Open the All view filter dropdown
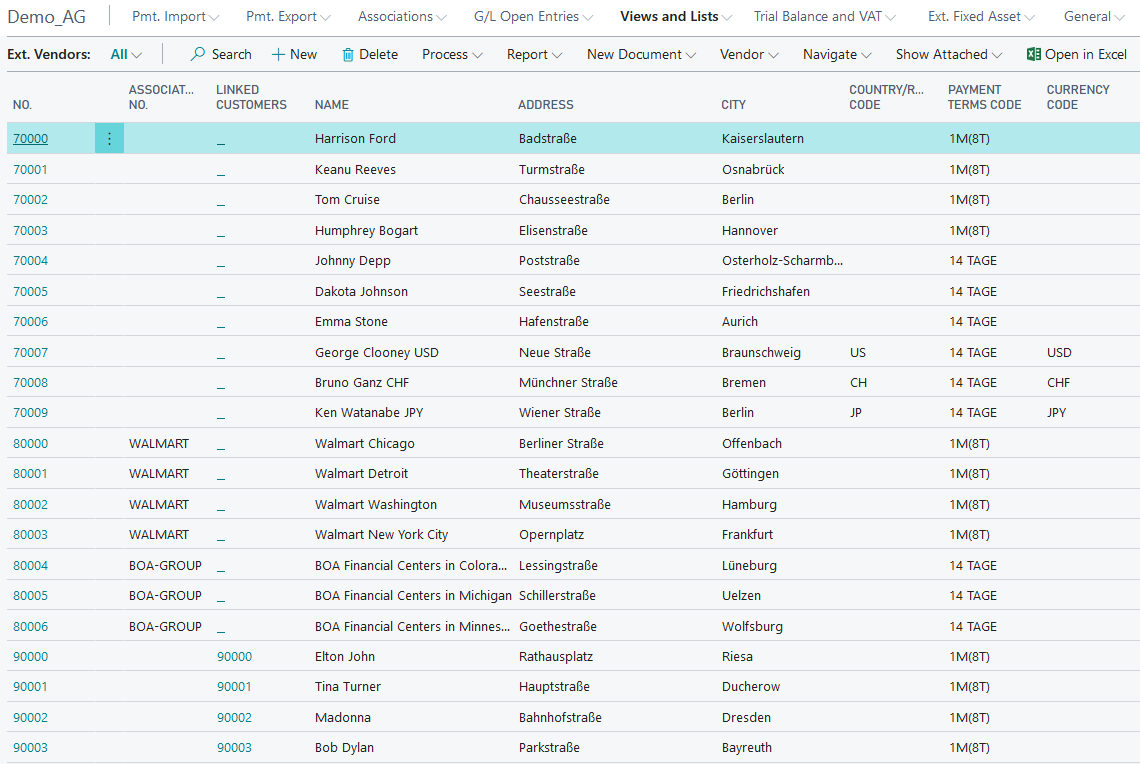The image size is (1140, 764). pos(126,55)
